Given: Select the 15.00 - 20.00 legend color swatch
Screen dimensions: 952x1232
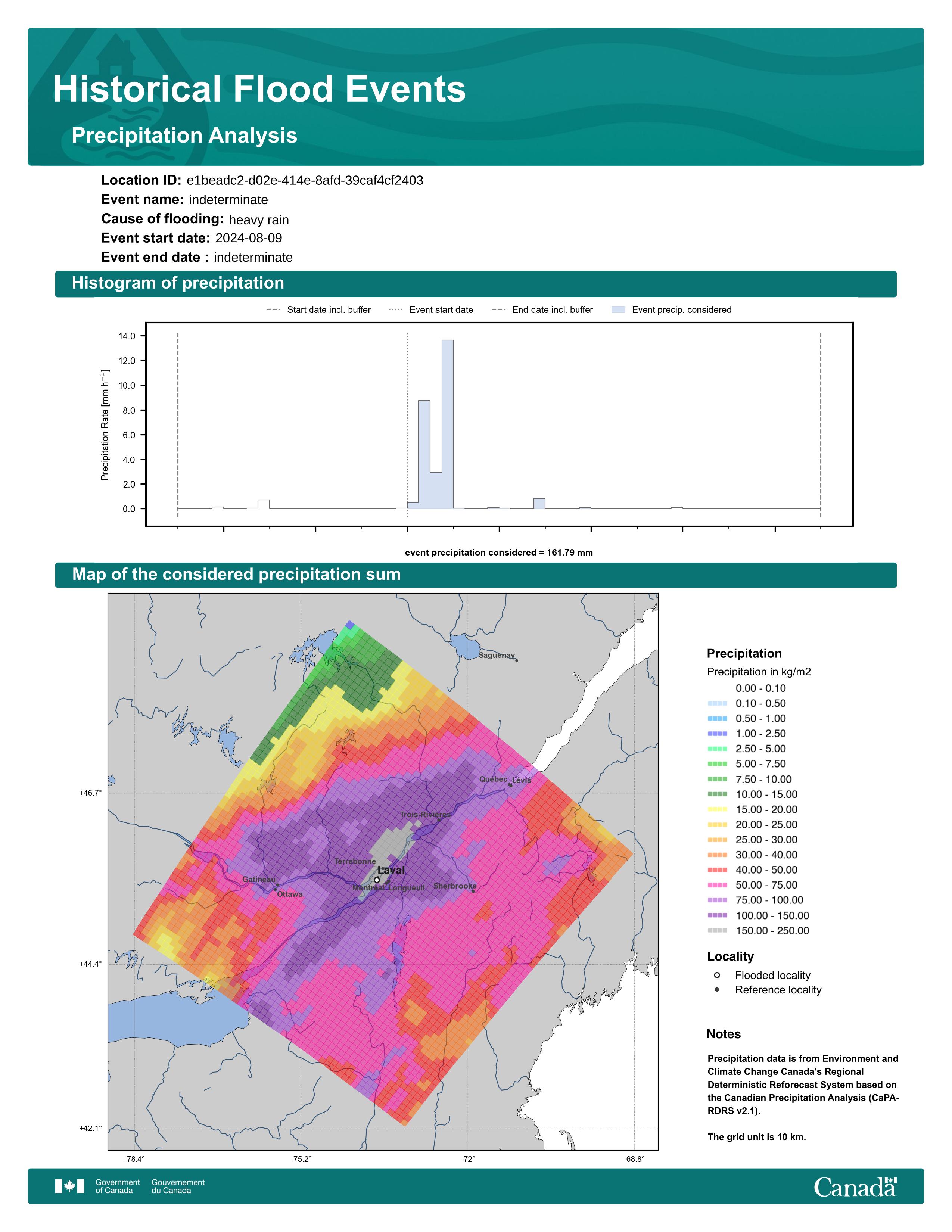Looking at the screenshot, I should pos(718,809).
